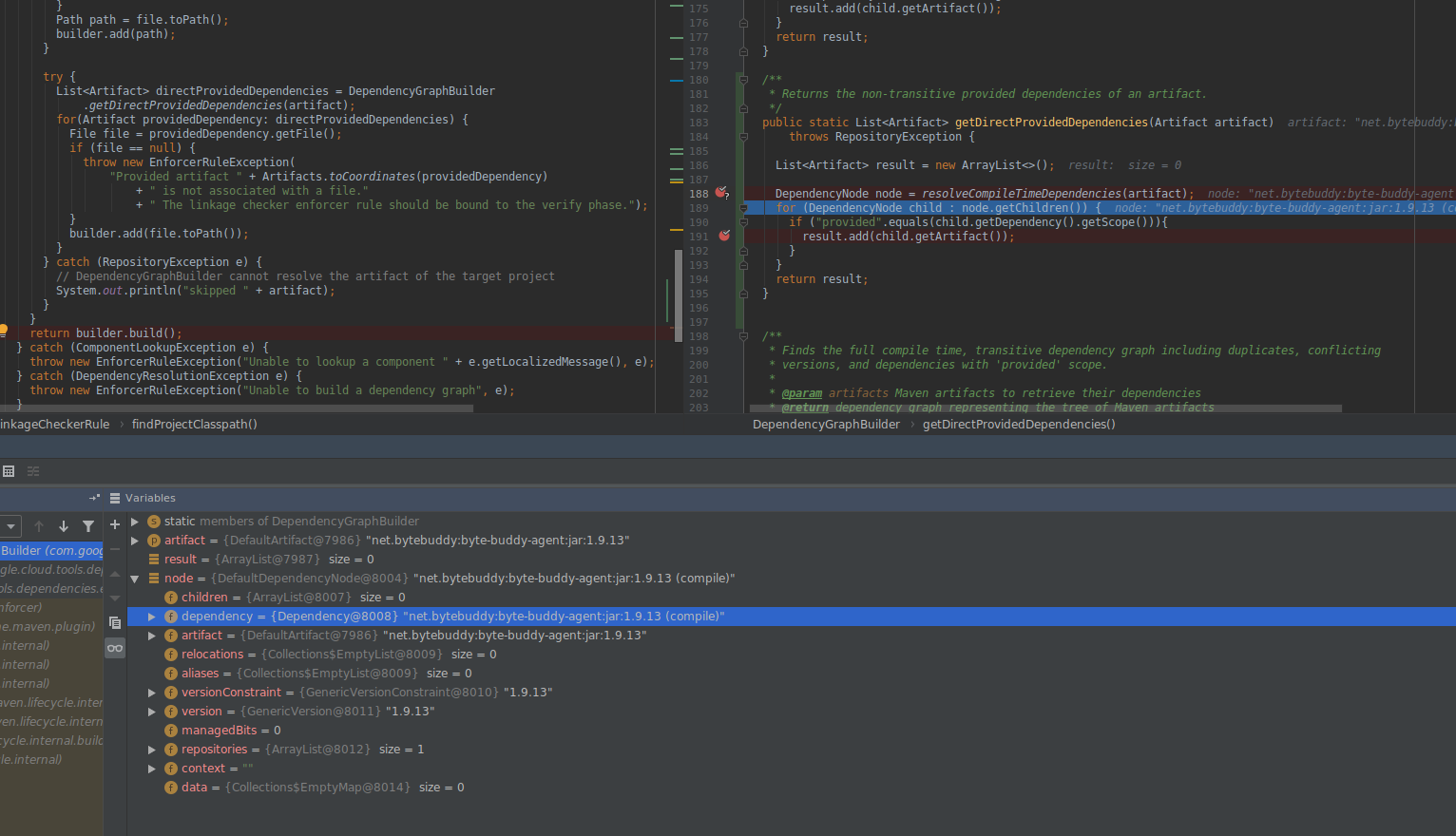
Task: Click the remove watch minus icon
Action: tap(114, 548)
